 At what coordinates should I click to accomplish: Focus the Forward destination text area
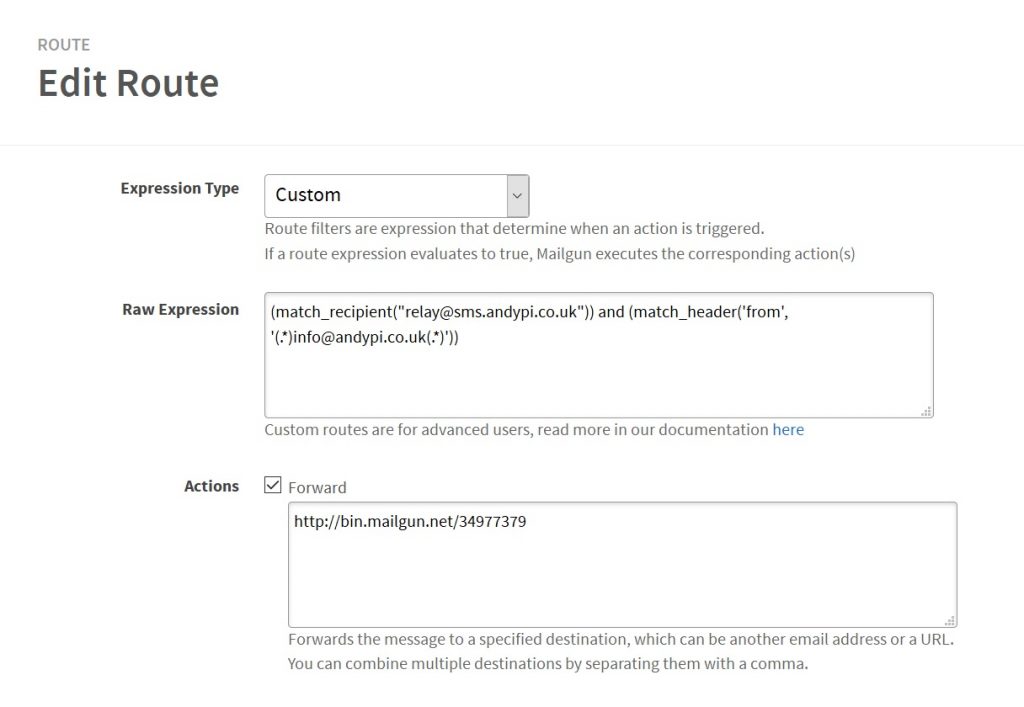pos(622,565)
